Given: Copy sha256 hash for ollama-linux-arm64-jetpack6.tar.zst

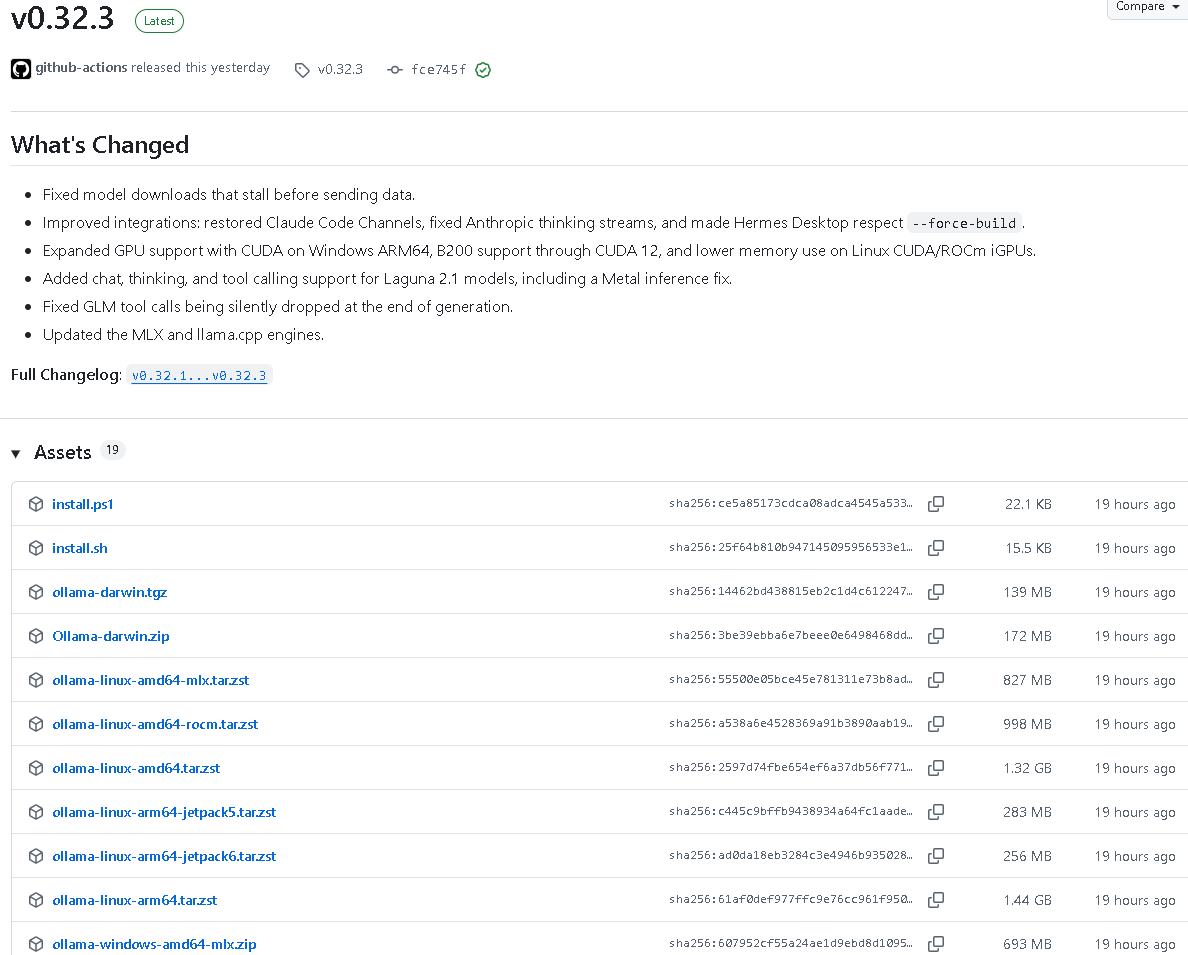Looking at the screenshot, I should point(936,856).
